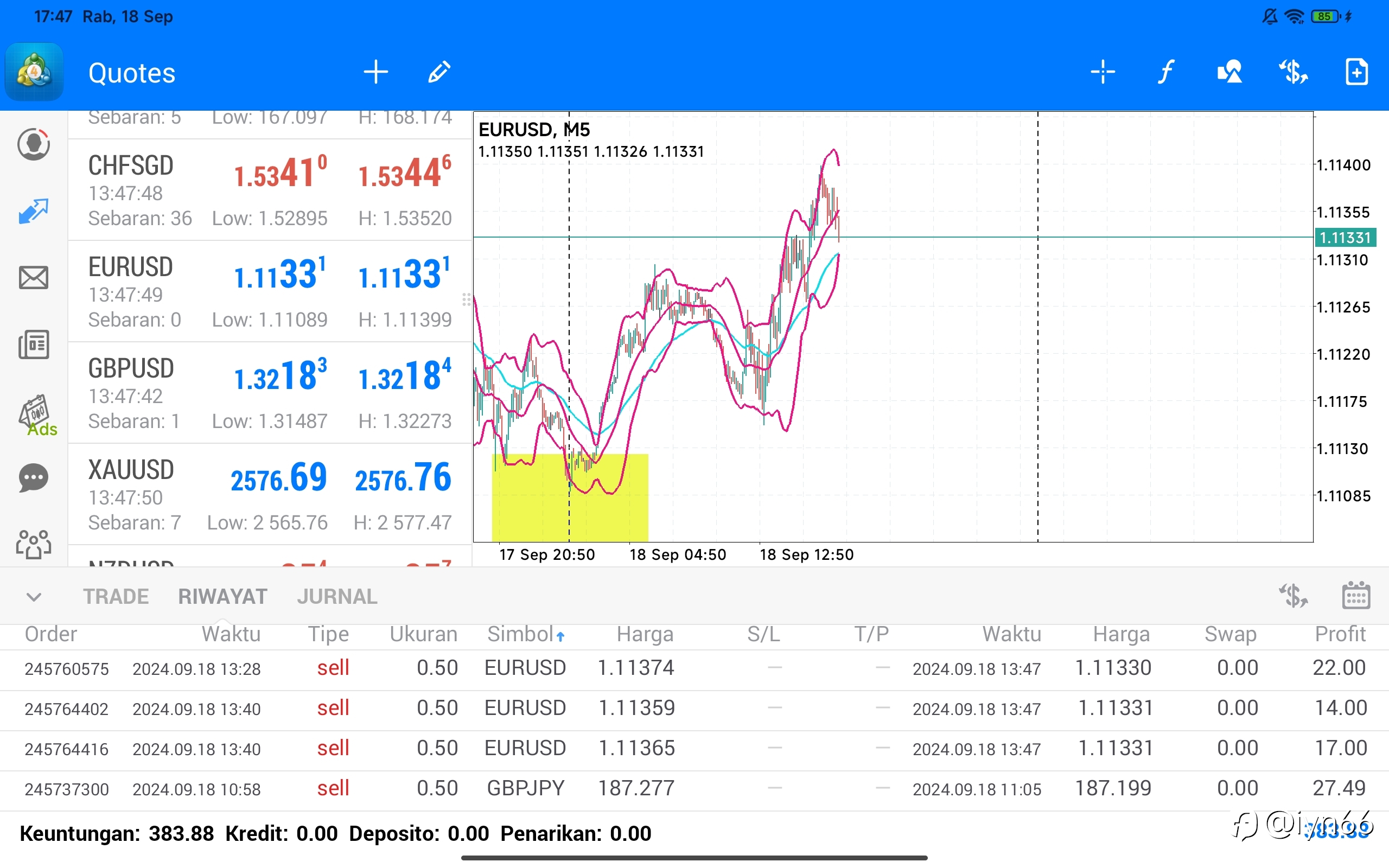This screenshot has height=868, width=1389.
Task: Tap profit value 27.49
Action: point(1339,789)
